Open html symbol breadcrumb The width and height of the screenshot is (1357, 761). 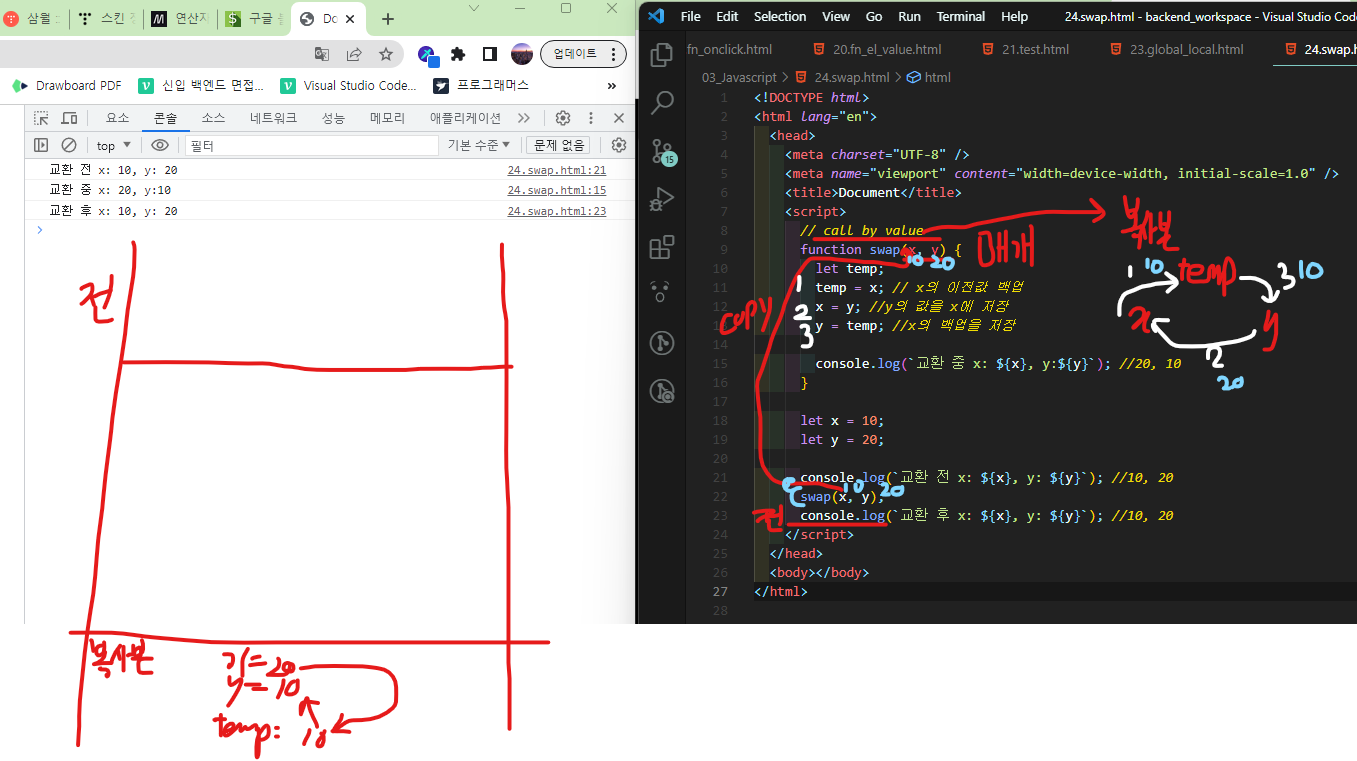929,77
